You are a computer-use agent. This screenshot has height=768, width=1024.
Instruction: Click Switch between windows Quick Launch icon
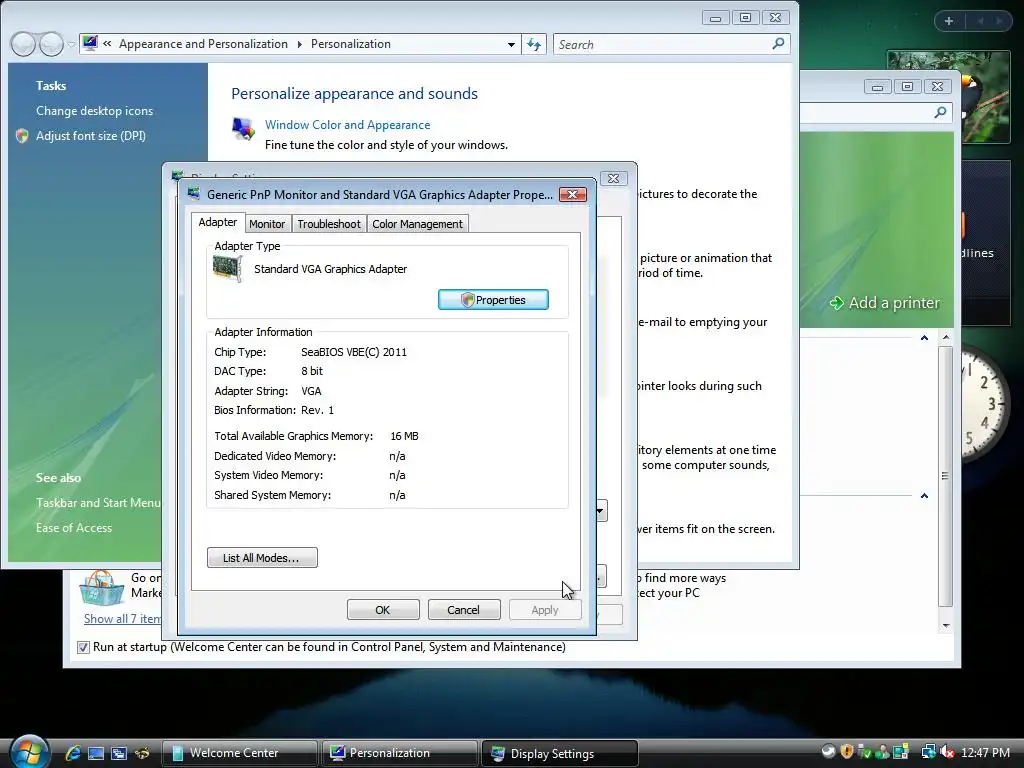[x=119, y=753]
